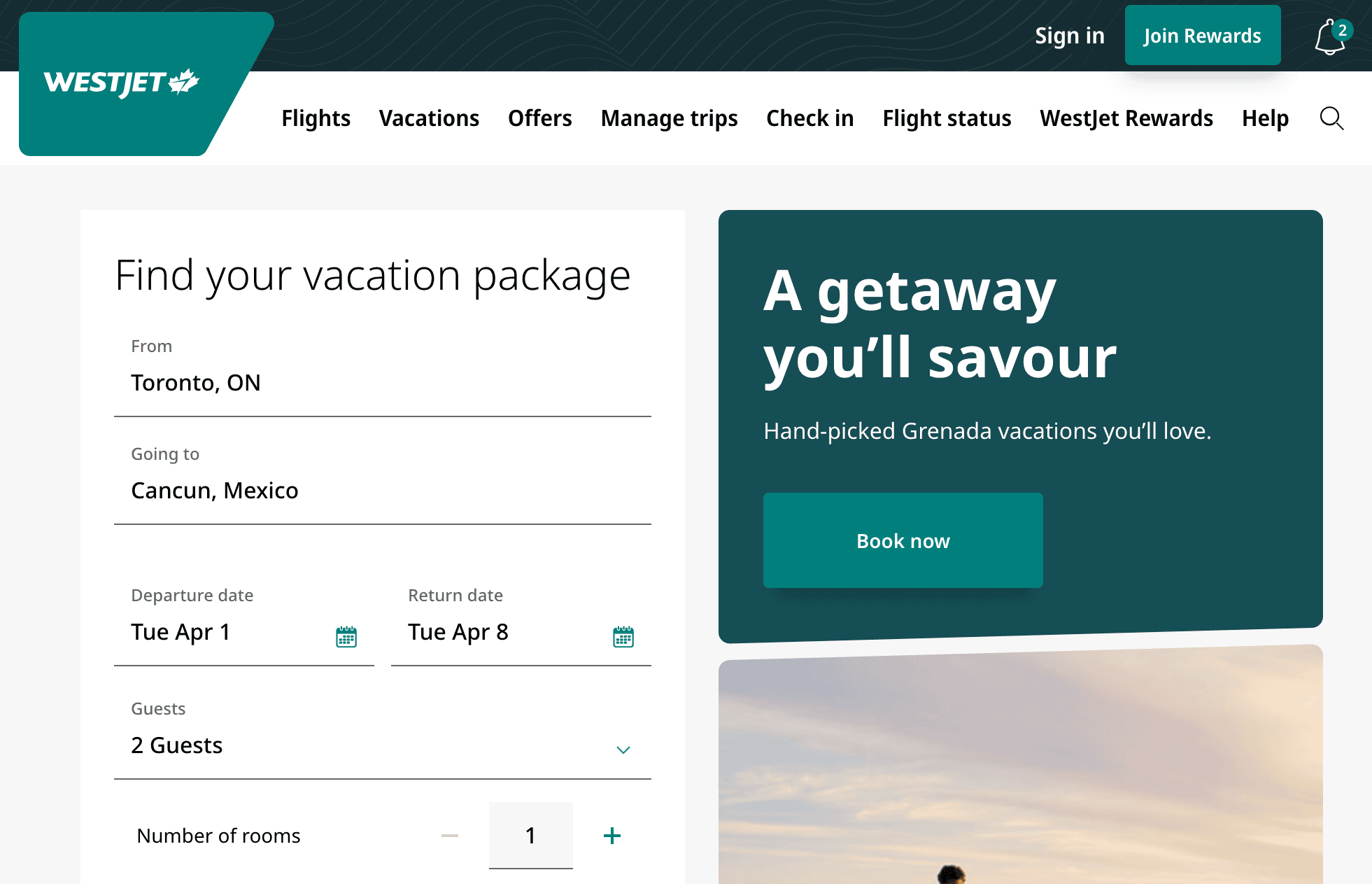Decrease number of rooms with minus icon

coord(450,835)
